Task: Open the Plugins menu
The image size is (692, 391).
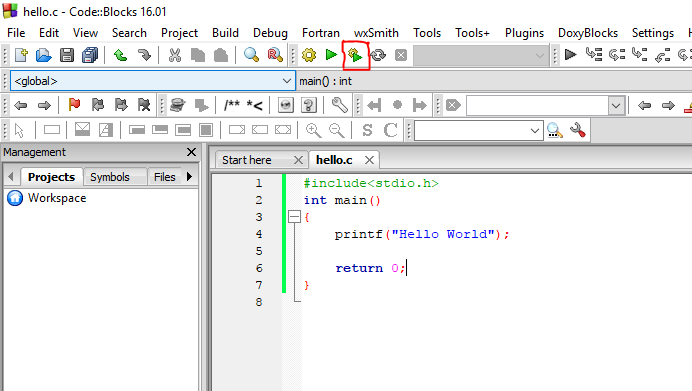Action: [524, 33]
